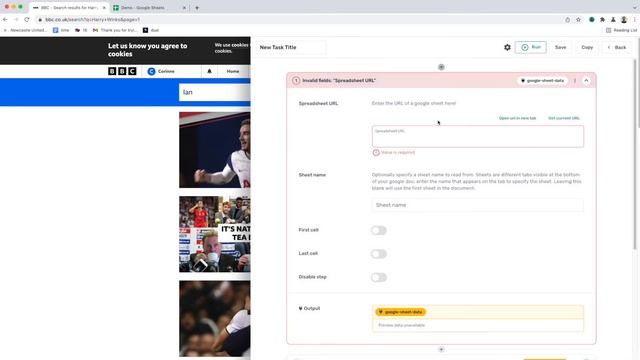Screen dimensions: 640x360
Task: Open the green circular extension icon
Action: (x=591, y=20)
